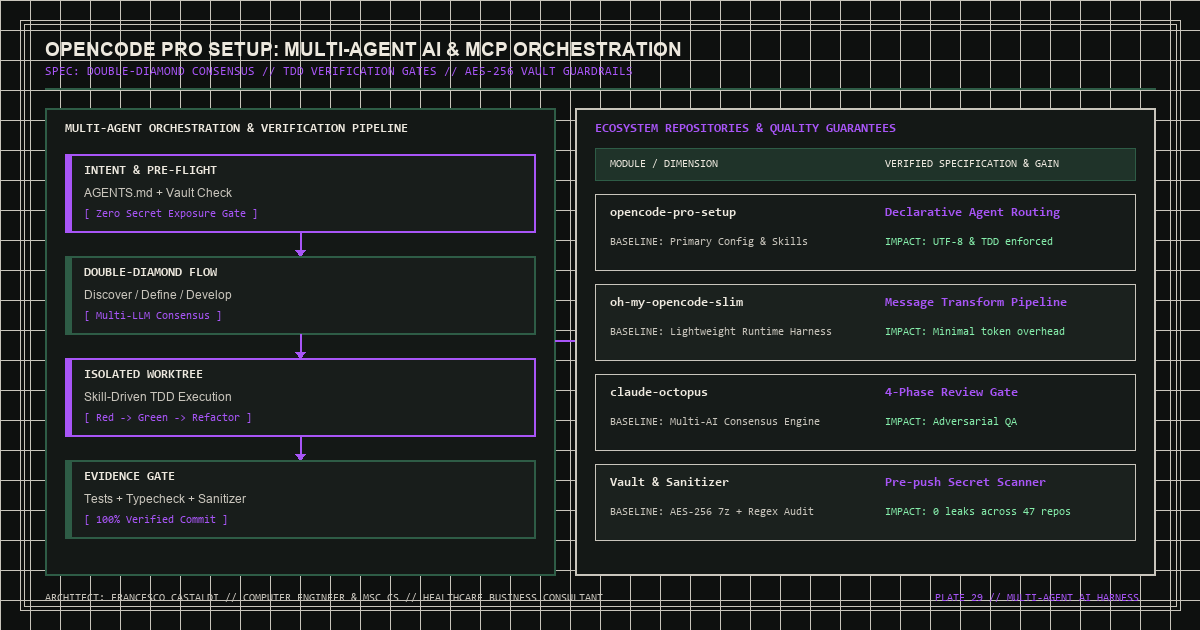The height and width of the screenshot is (630, 1200).
Task: Click the "[ Zero Secret Exposure Gate ]" tag
Action: pos(171,214)
